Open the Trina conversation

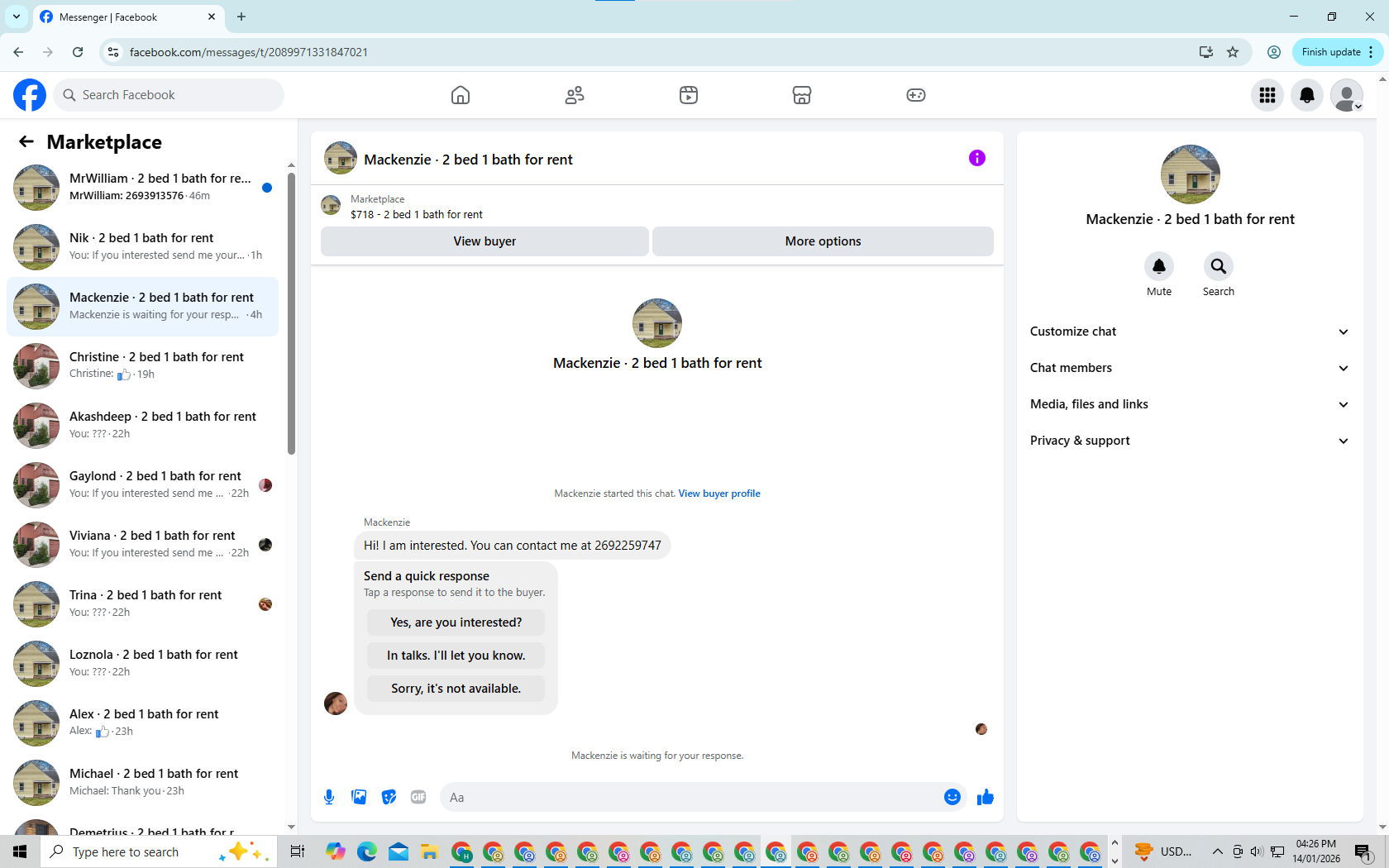142,604
